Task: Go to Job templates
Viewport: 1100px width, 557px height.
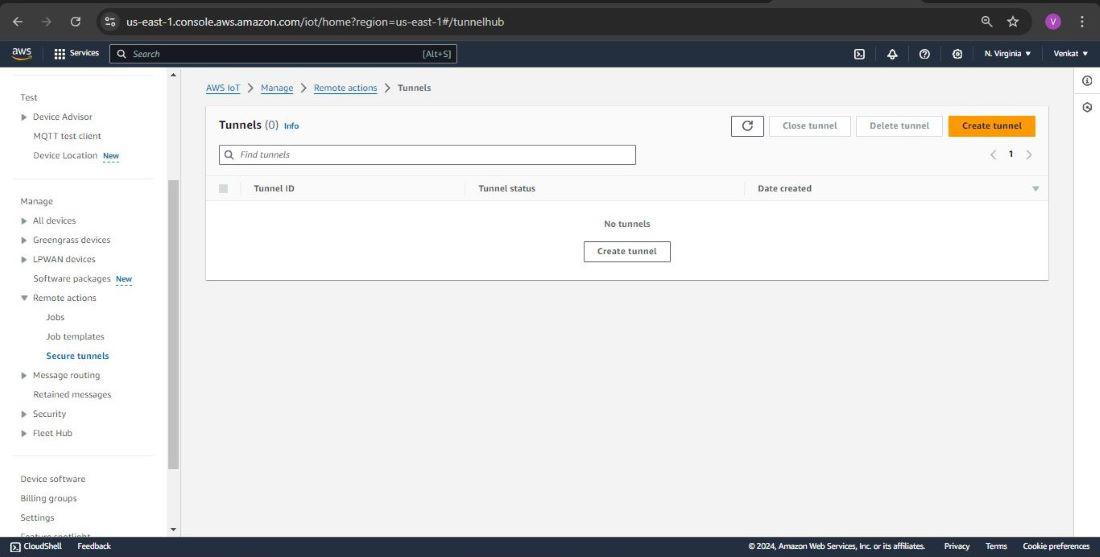Action: pyautogui.click(x=75, y=337)
